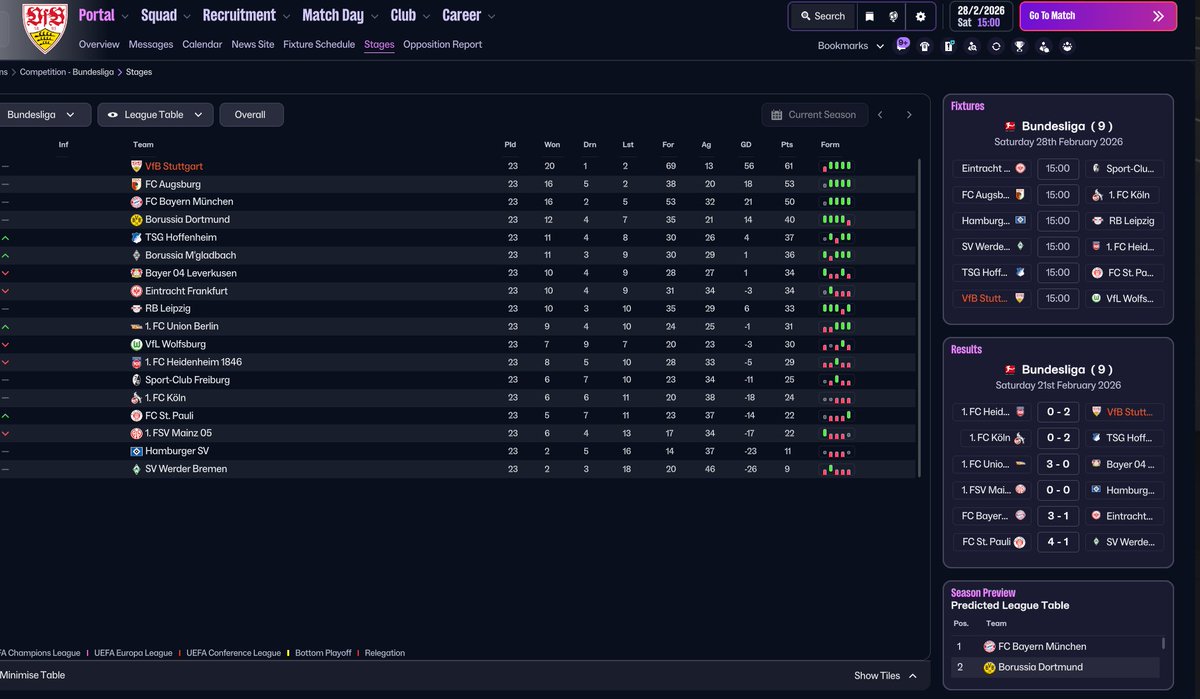The height and width of the screenshot is (699, 1200).
Task: Switch to the News Site tab
Action: [252, 45]
